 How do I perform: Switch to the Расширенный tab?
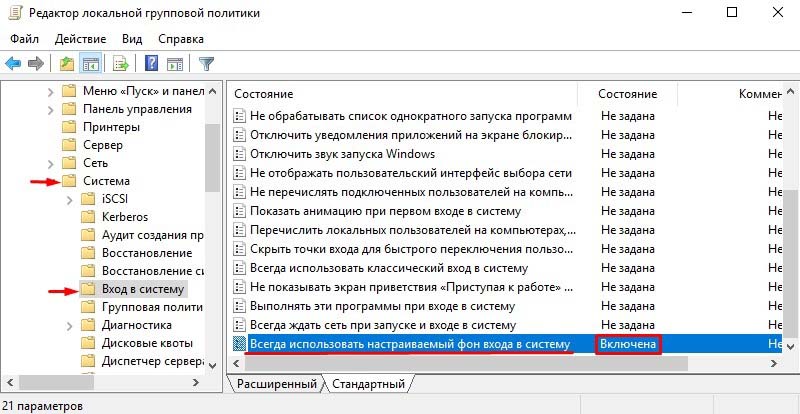(277, 384)
